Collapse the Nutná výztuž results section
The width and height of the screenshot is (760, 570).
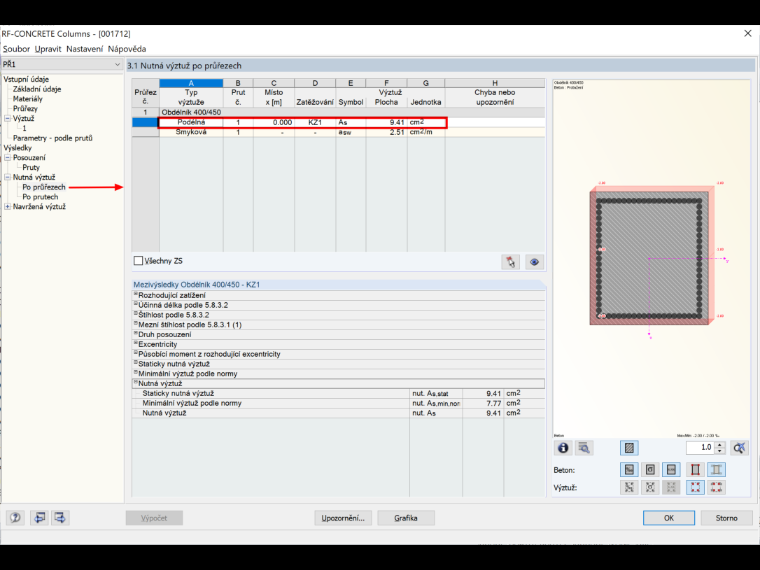(136, 382)
